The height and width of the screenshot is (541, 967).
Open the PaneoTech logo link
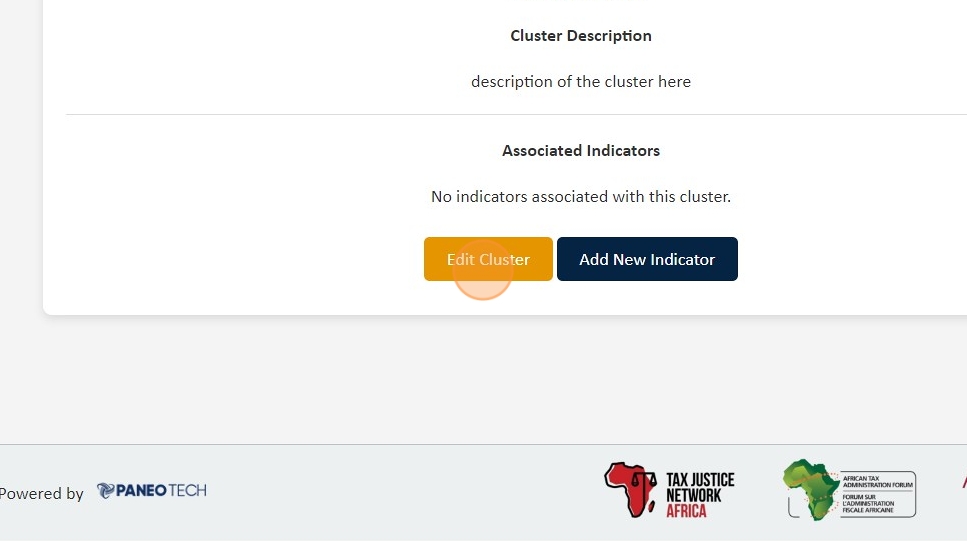tap(152, 491)
